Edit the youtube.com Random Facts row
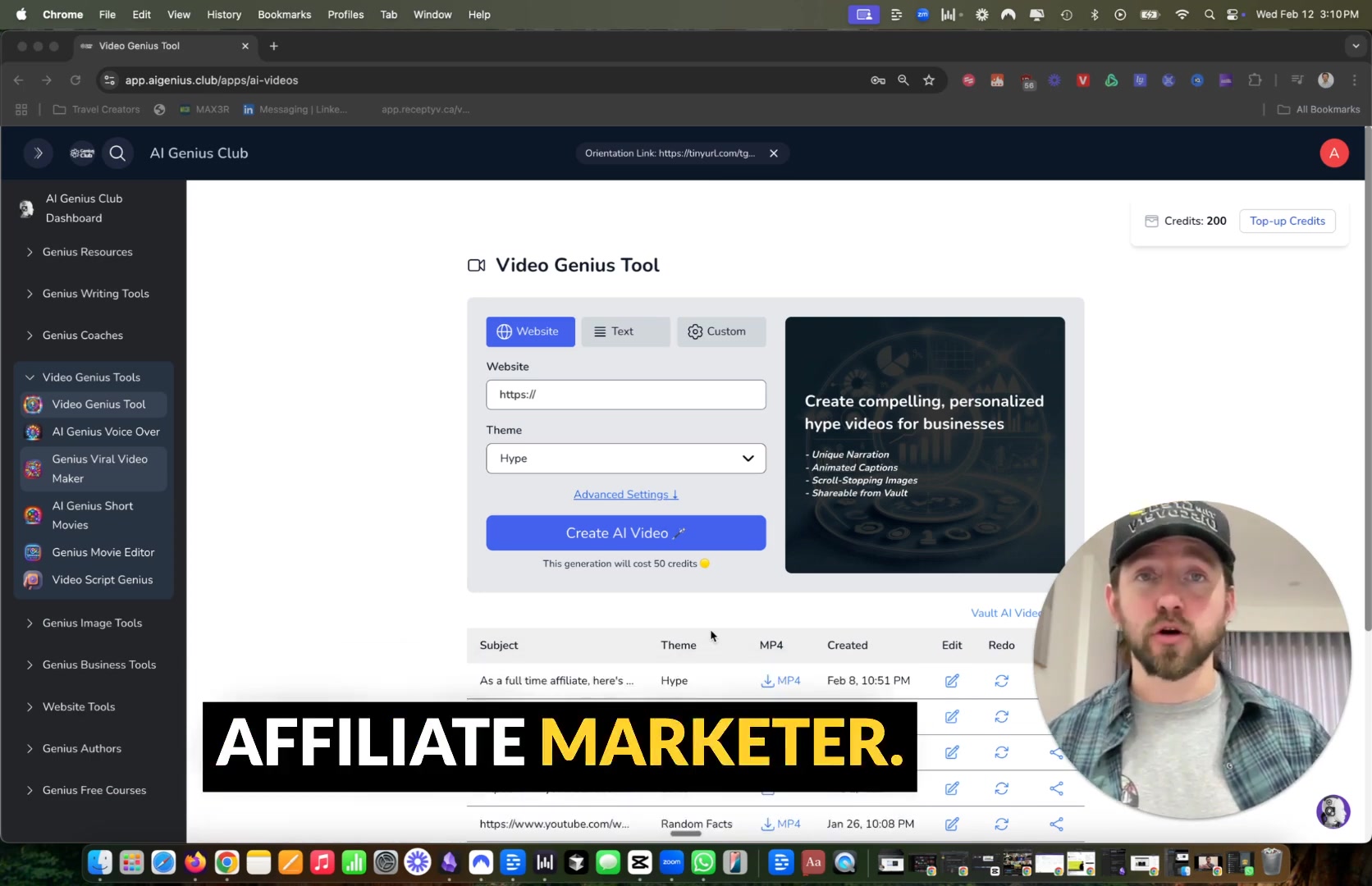Screen dimensions: 1372x886 [952, 824]
